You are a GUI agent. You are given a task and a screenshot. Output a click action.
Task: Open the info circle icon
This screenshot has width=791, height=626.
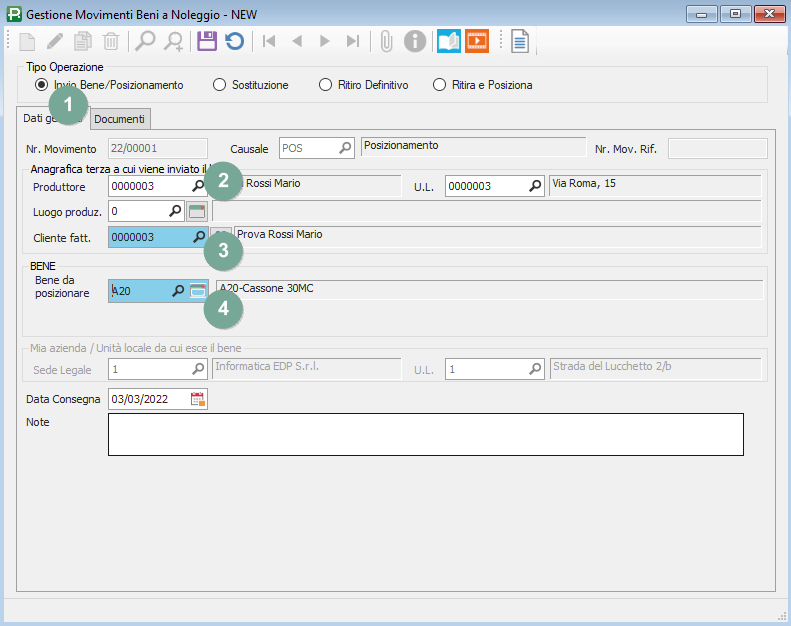click(414, 41)
